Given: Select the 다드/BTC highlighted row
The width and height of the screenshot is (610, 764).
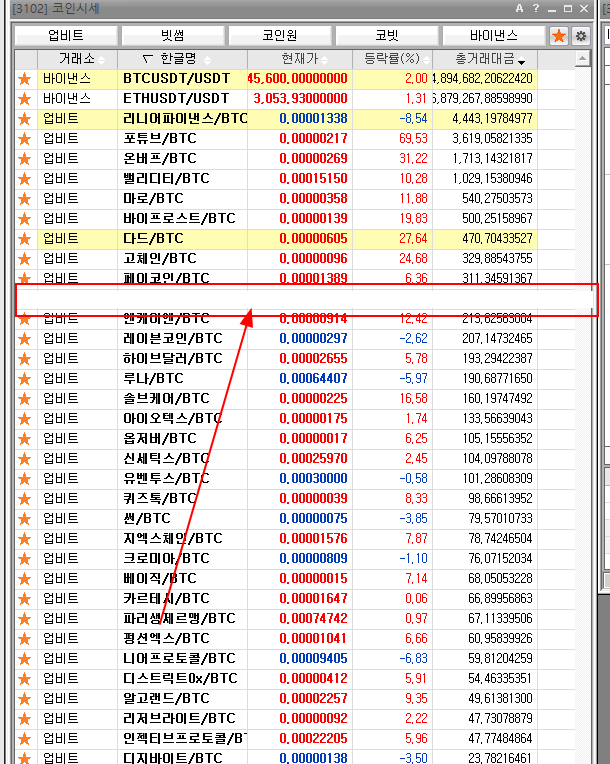Looking at the screenshot, I should point(180,238).
